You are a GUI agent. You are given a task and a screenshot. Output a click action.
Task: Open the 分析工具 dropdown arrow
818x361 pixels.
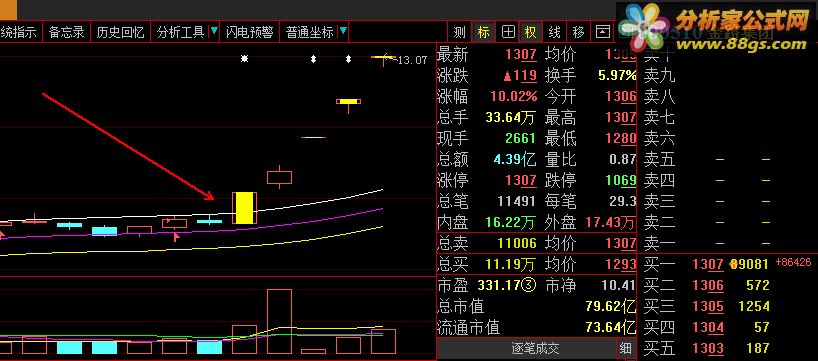point(214,31)
